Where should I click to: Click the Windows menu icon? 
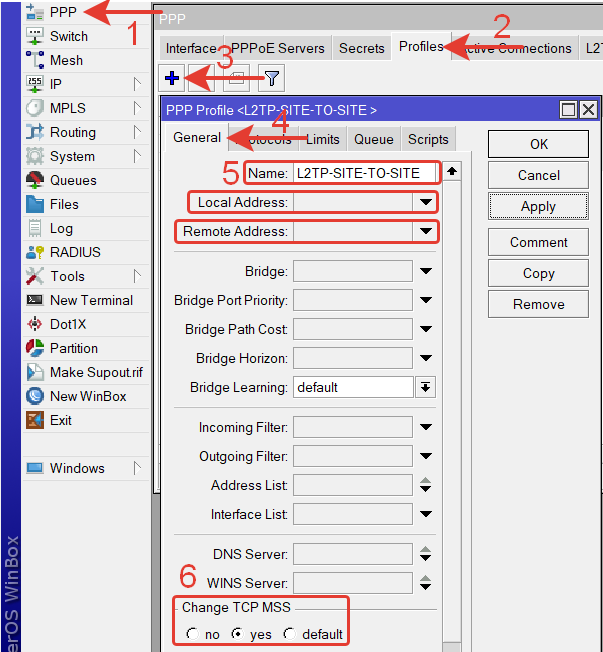tap(35, 468)
